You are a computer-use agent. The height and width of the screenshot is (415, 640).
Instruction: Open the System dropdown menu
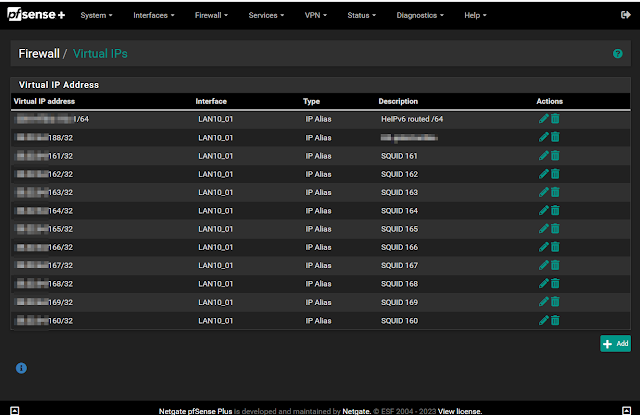click(96, 16)
